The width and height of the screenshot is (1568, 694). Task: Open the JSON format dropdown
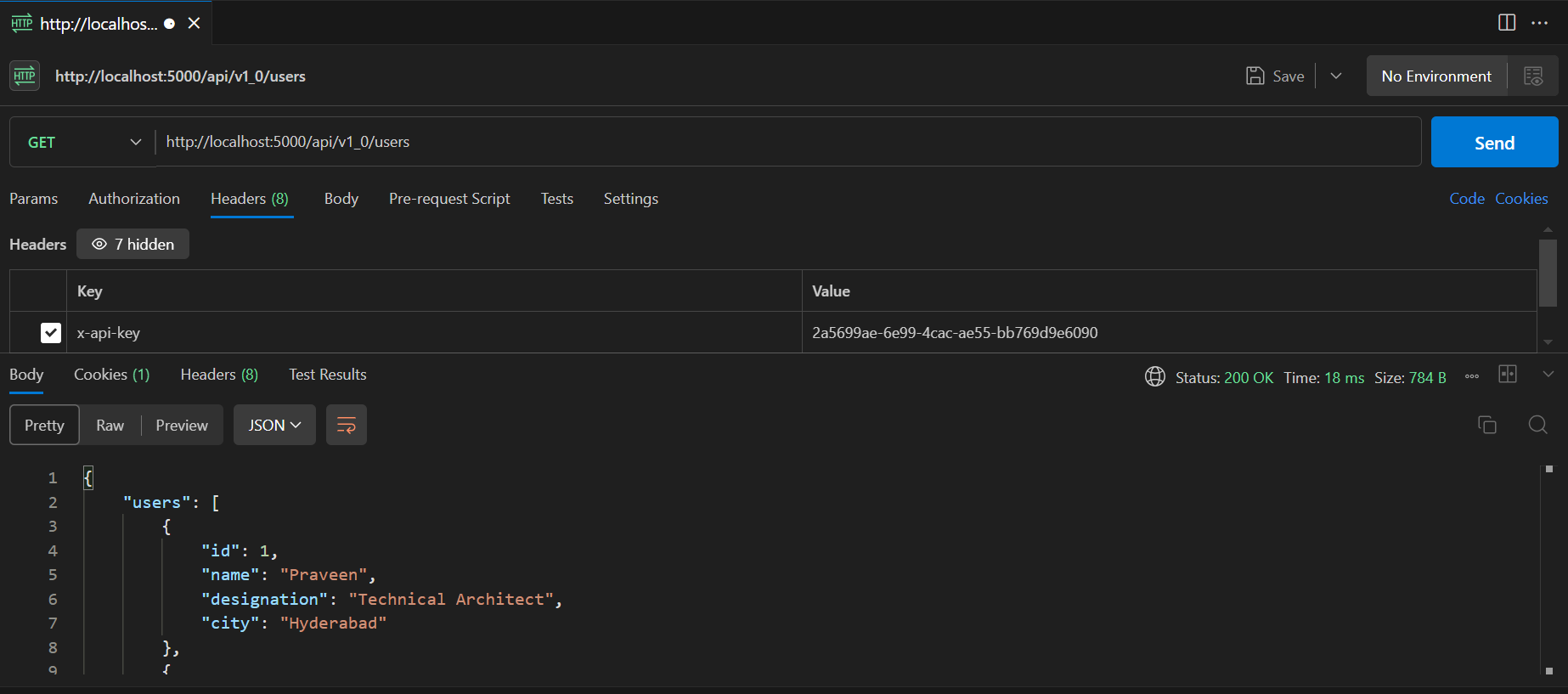click(x=274, y=425)
